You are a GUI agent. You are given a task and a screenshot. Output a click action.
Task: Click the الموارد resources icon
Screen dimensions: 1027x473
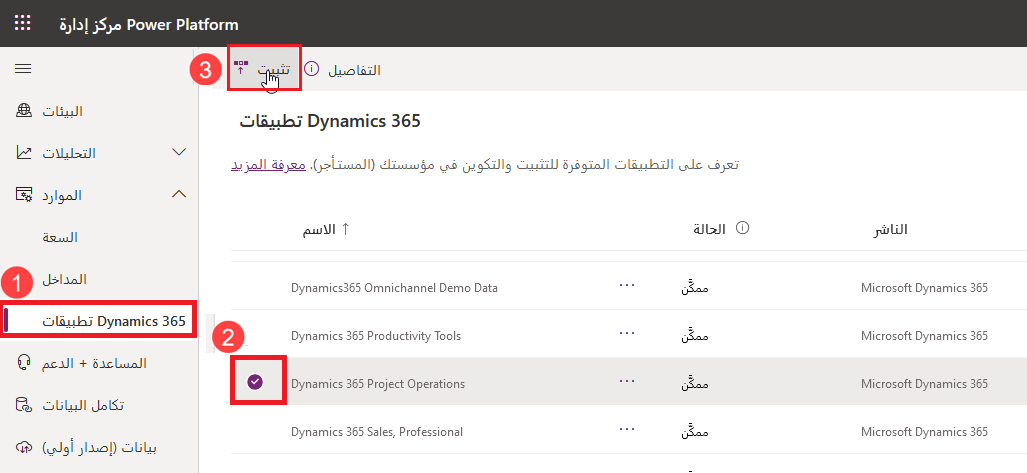click(23, 195)
